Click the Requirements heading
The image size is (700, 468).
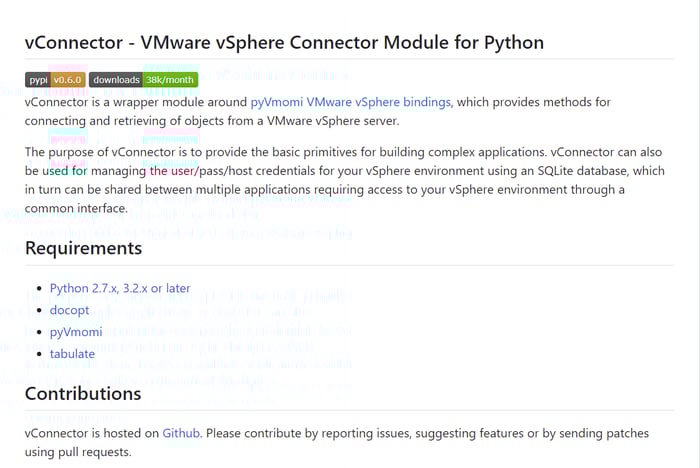pos(83,248)
